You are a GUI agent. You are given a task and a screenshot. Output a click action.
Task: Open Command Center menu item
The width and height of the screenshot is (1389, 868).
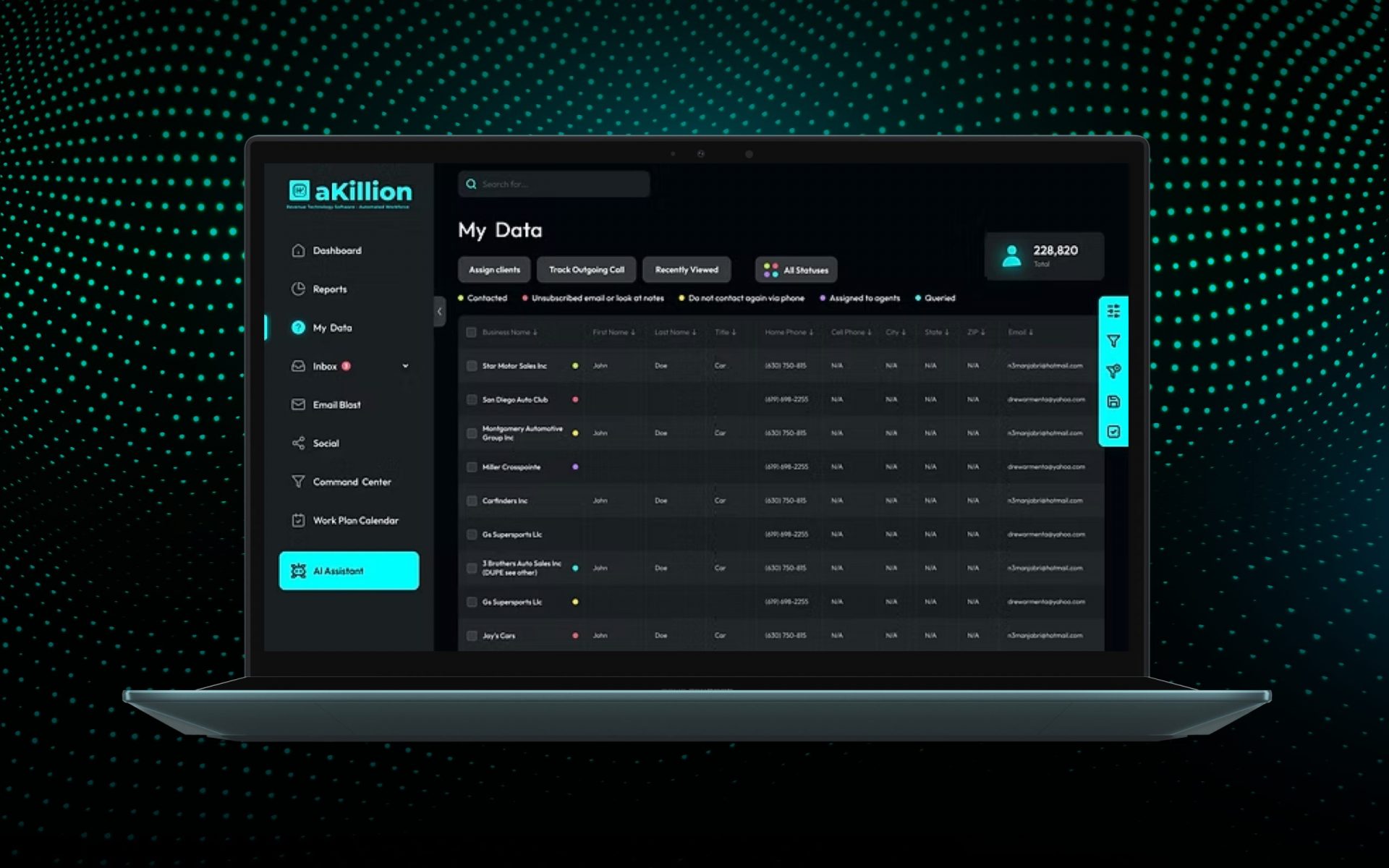coord(351,482)
